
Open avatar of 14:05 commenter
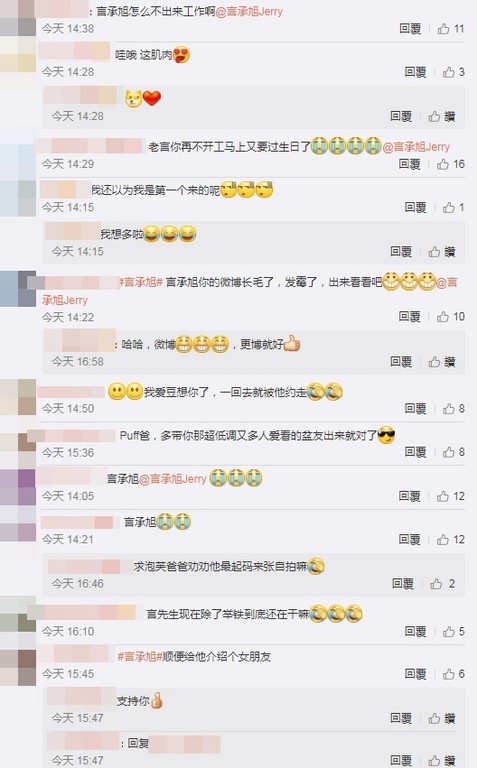(18, 487)
